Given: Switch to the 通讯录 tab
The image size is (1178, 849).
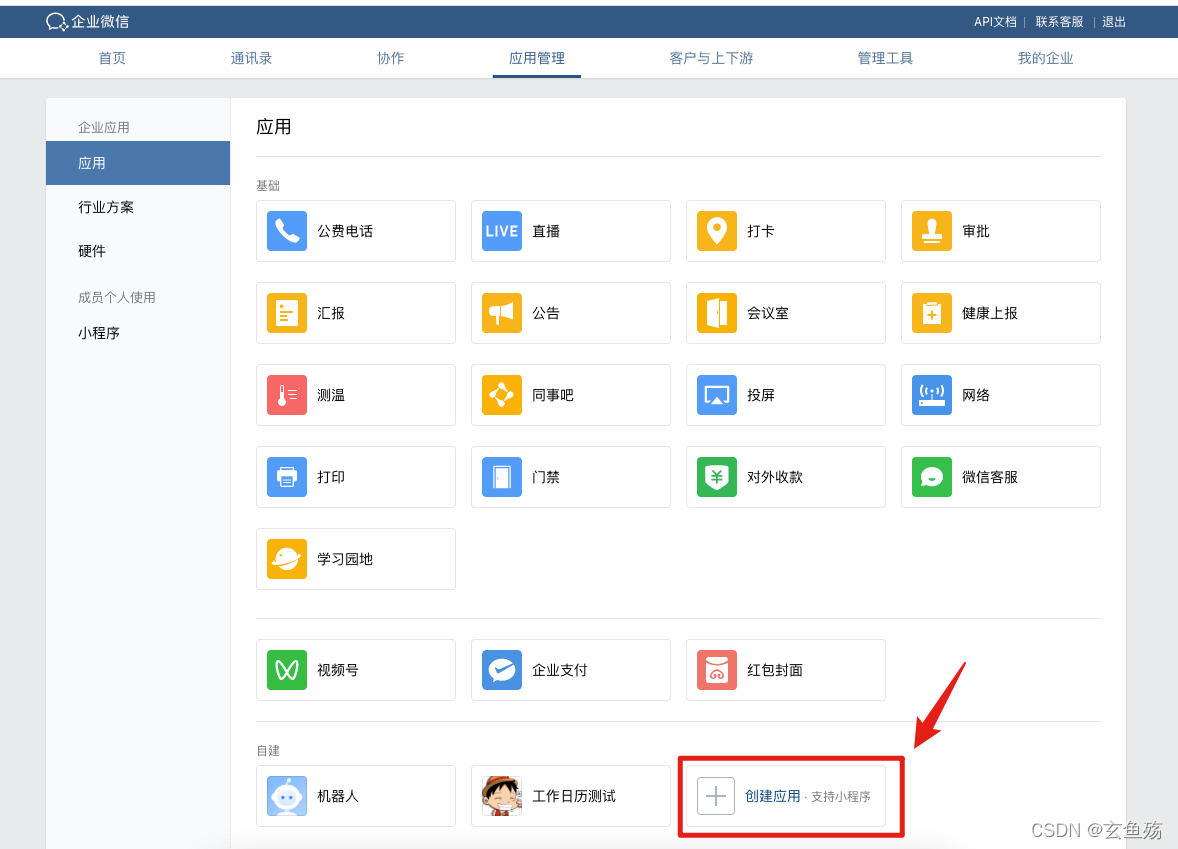Looking at the screenshot, I should point(251,58).
